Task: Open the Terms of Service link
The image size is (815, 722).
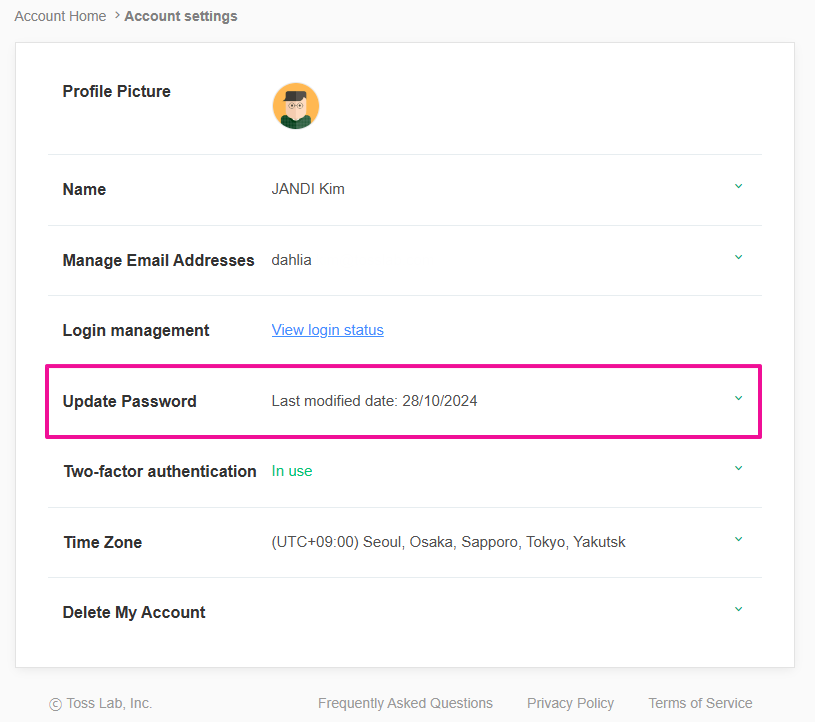Action: pos(700,703)
